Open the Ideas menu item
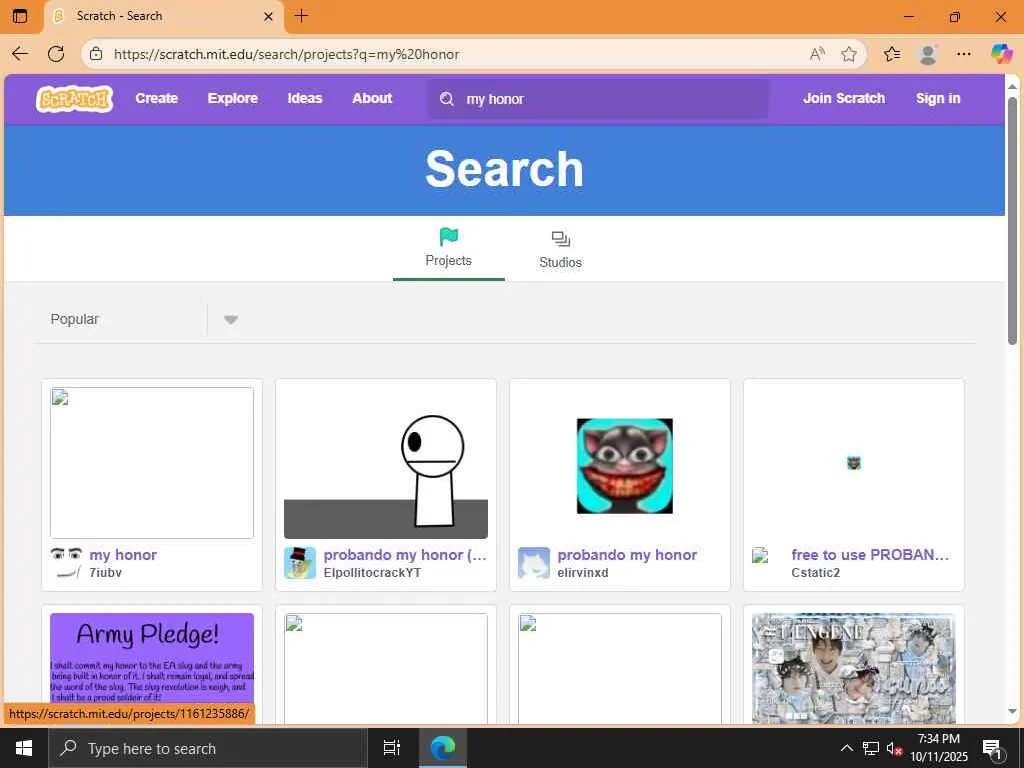The width and height of the screenshot is (1024, 768). (x=305, y=98)
